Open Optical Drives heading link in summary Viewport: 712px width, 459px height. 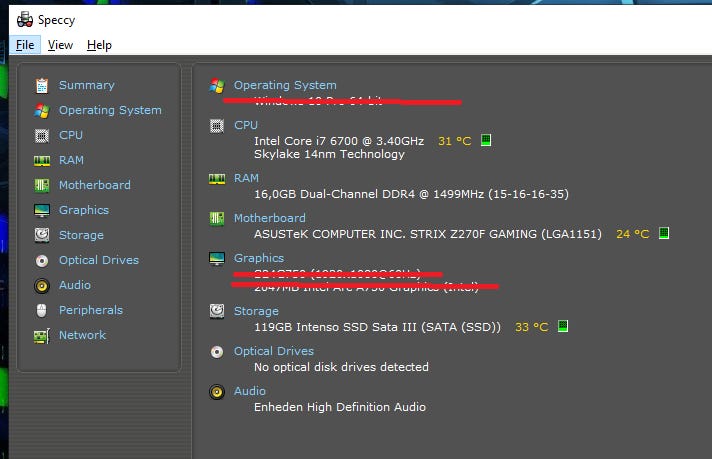(274, 351)
